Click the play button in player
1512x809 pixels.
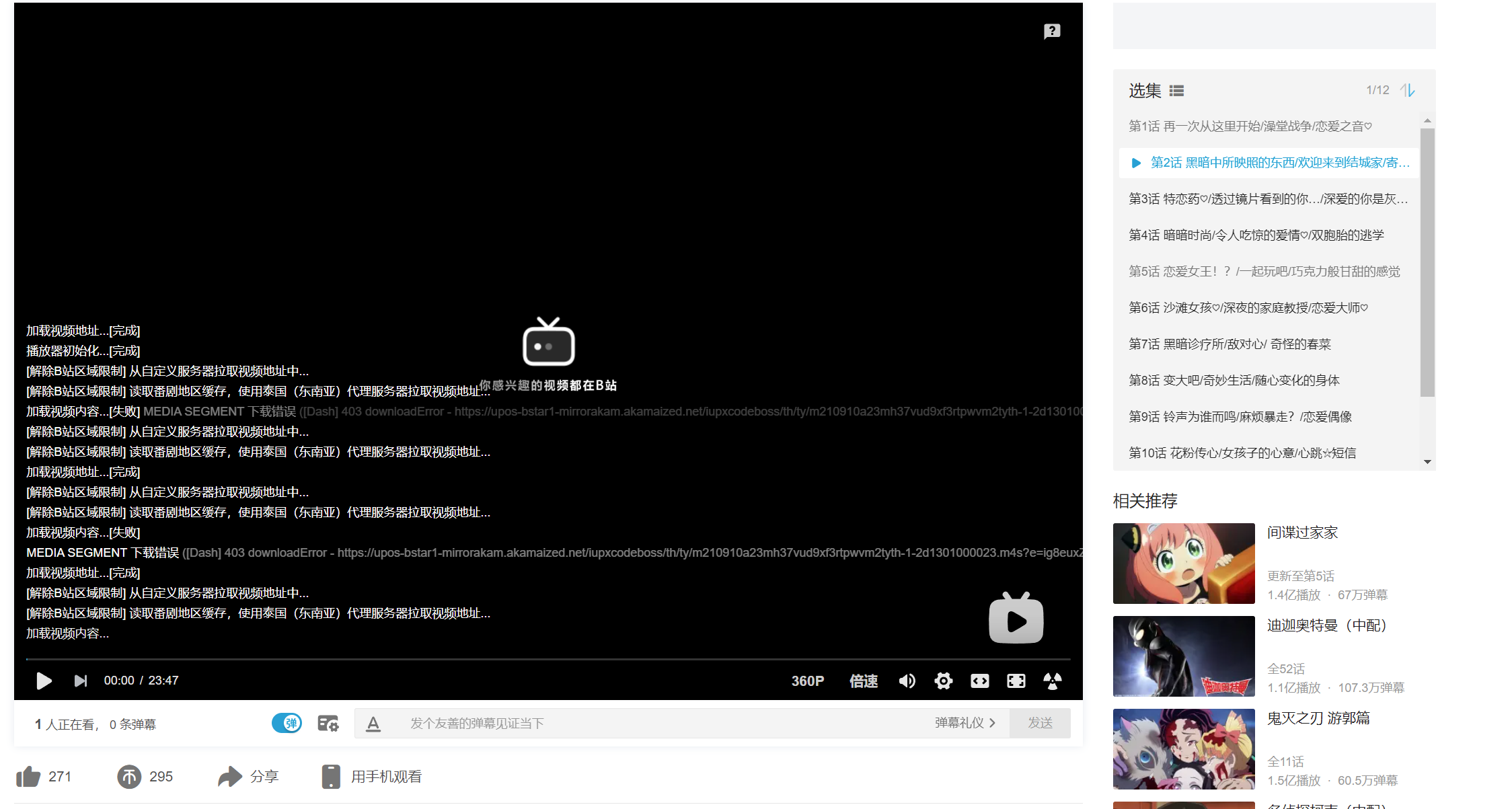coord(43,681)
